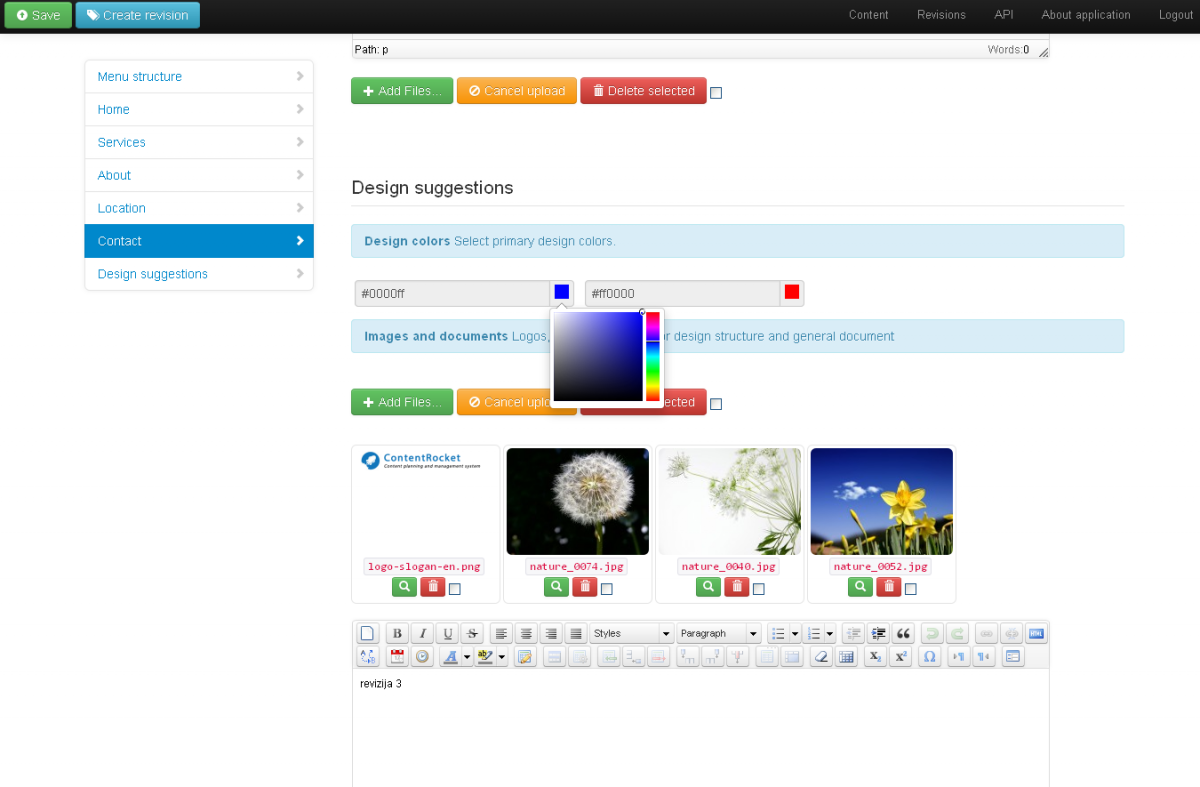Image resolution: width=1200 pixels, height=787 pixels.
Task: Click the top Add Files button
Action: (x=402, y=91)
